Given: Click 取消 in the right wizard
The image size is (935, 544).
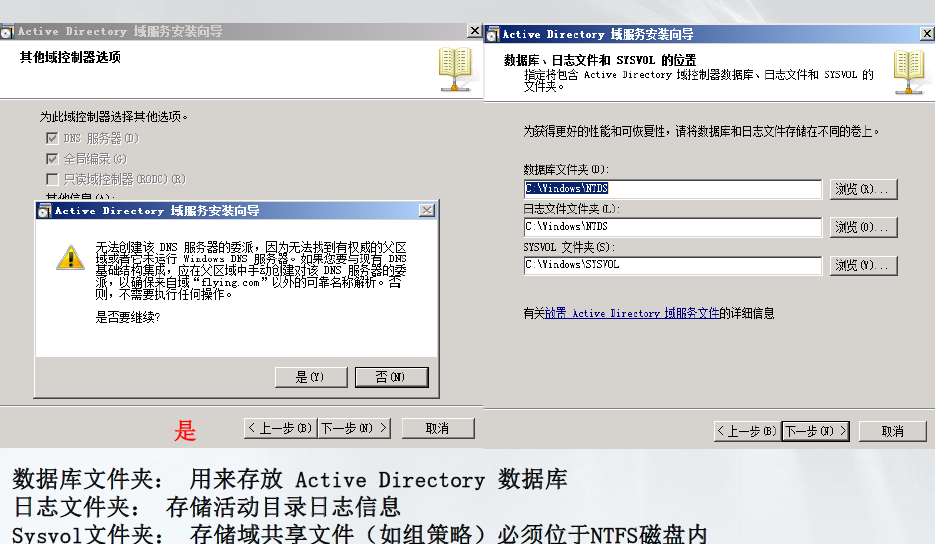Looking at the screenshot, I should [x=893, y=431].
